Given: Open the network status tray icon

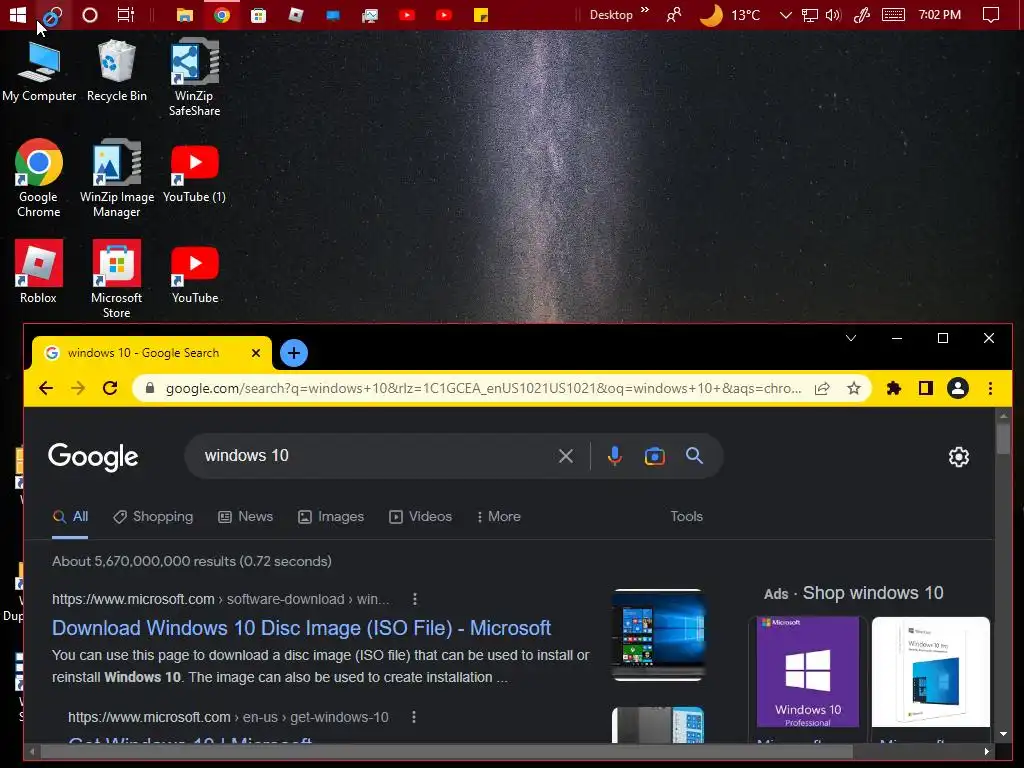Looking at the screenshot, I should point(810,15).
